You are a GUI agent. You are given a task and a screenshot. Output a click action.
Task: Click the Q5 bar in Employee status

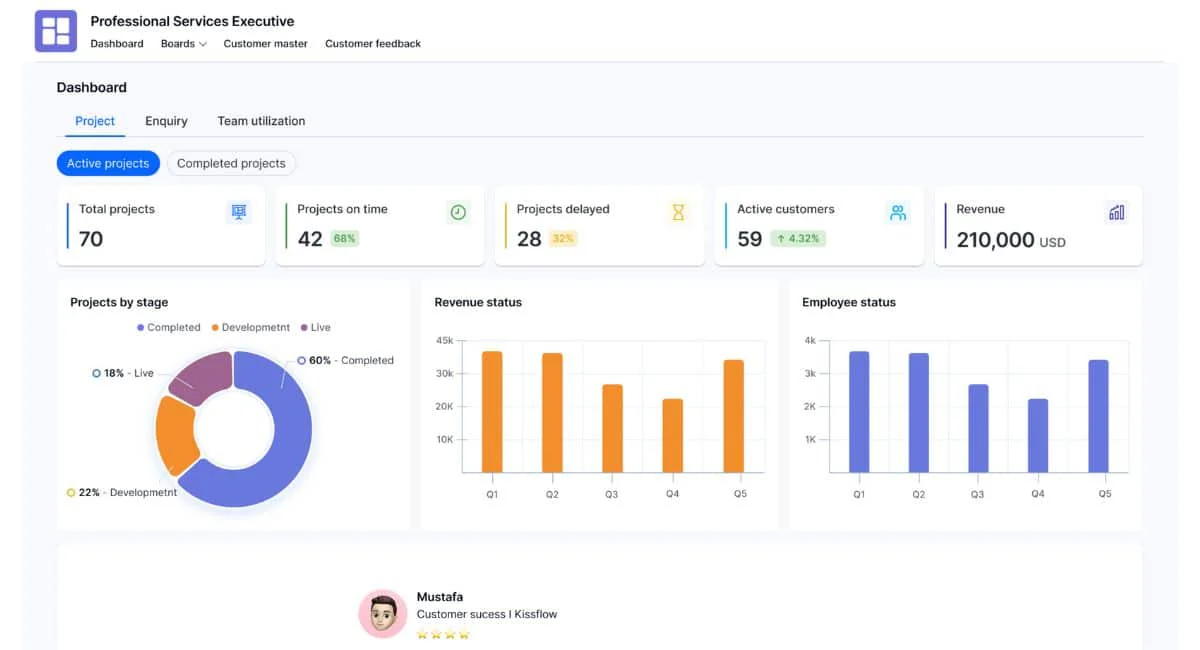click(x=1099, y=416)
